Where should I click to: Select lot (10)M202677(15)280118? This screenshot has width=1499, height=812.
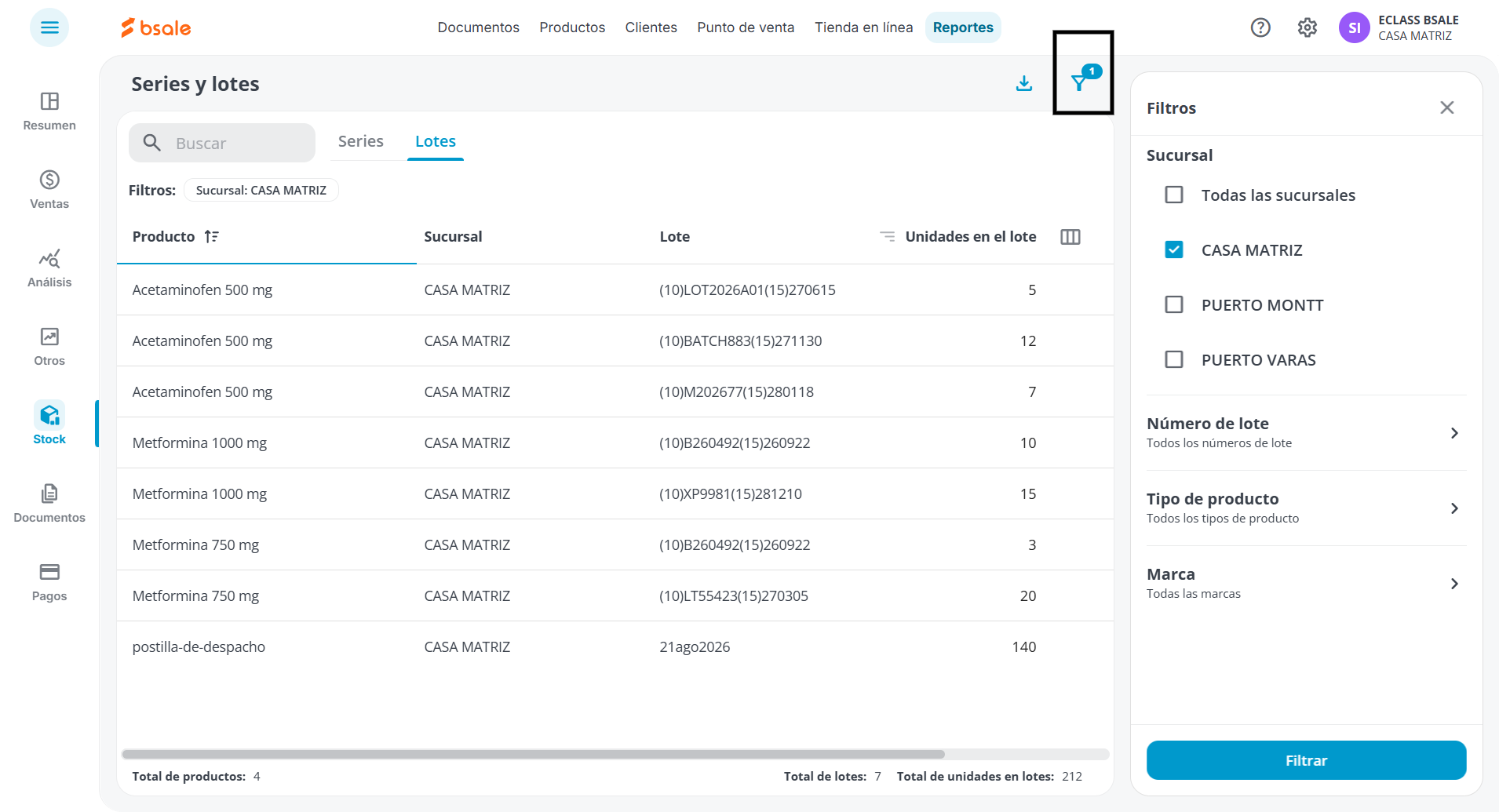click(736, 392)
